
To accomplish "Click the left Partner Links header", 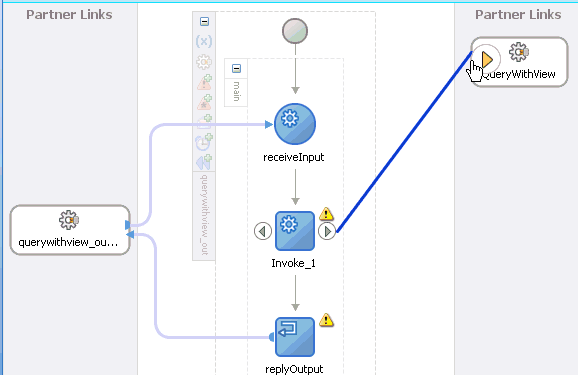I will tap(69, 15).
